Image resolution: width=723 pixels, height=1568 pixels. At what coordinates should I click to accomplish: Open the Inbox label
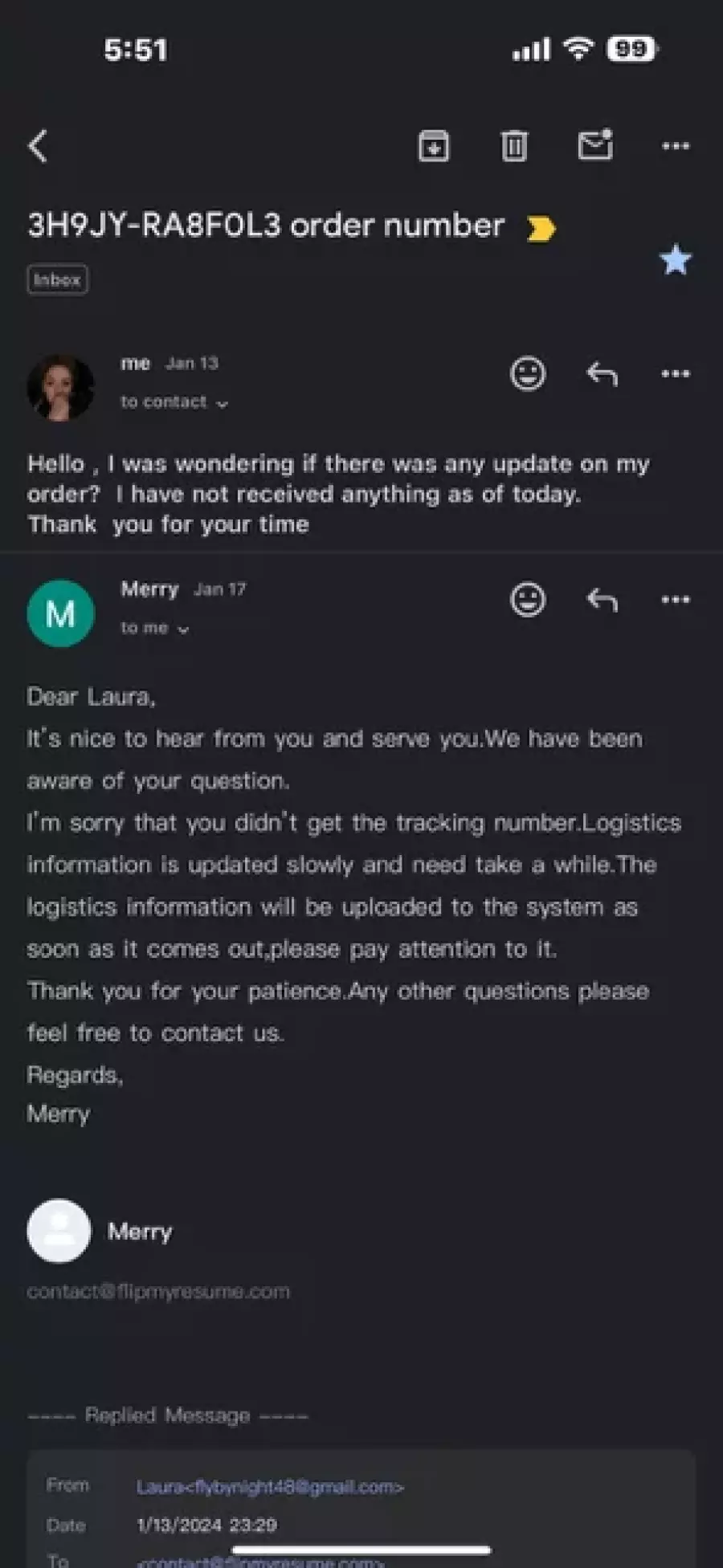click(x=57, y=279)
